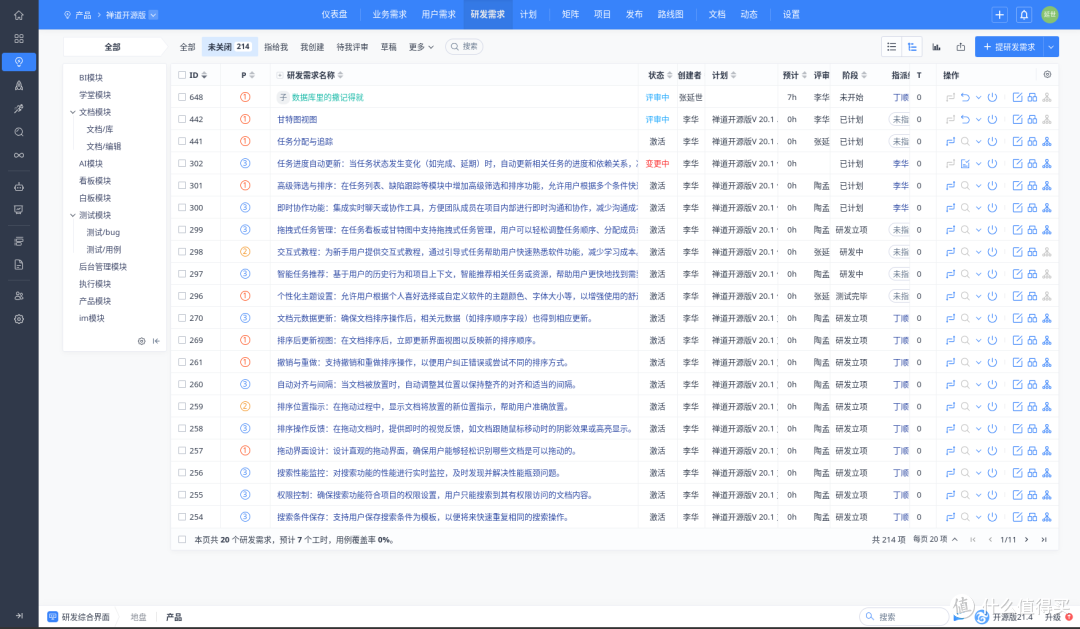Open the 更多 filter dropdown
1080x629 pixels.
point(421,47)
